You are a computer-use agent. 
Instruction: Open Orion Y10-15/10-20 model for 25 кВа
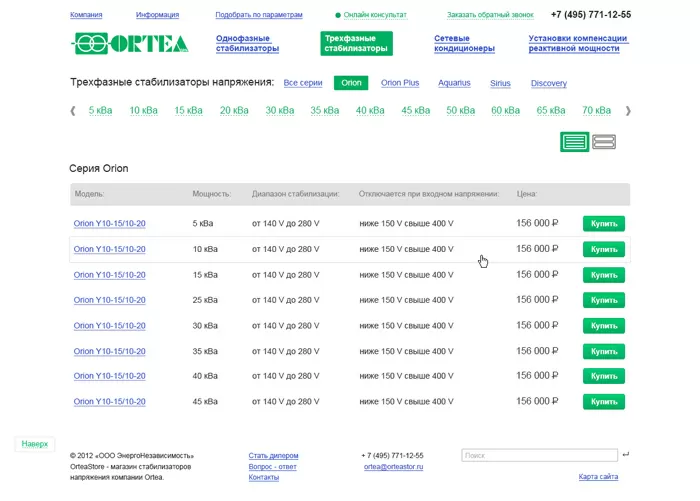point(109,300)
